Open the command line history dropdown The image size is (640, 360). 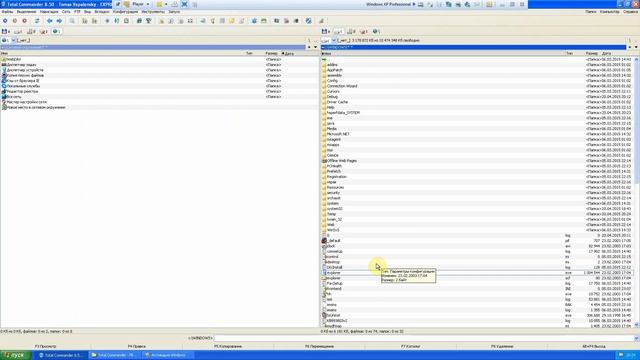[x=637, y=338]
